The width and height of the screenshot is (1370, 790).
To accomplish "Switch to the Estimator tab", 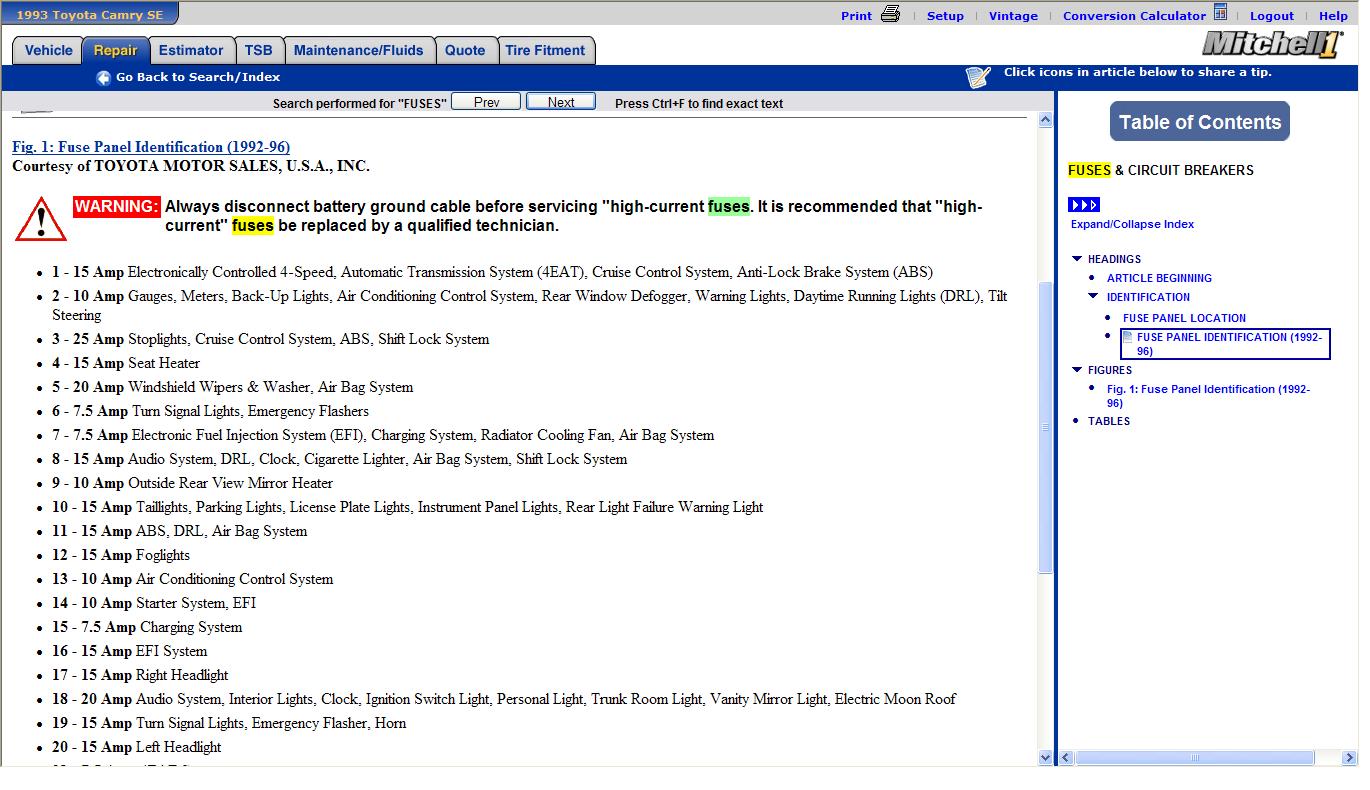I will coord(191,51).
